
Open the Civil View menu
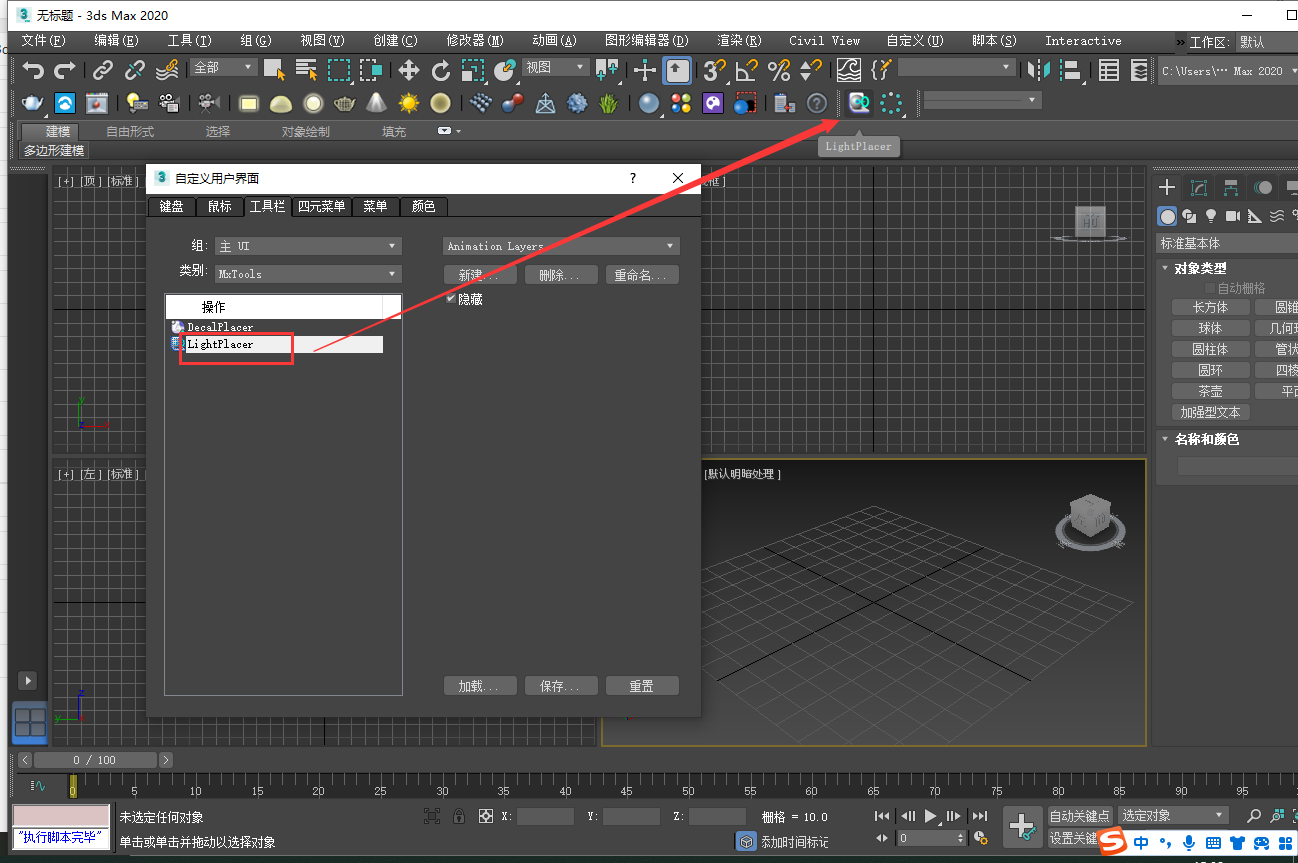[x=823, y=40]
